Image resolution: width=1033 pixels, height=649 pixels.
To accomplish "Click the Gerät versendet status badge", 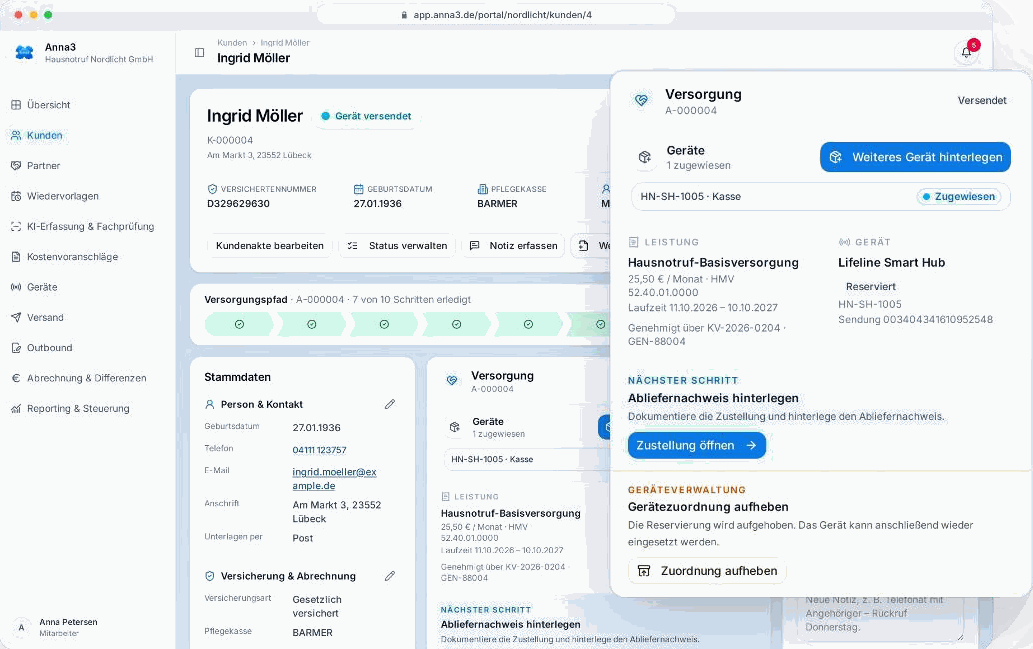I will (366, 116).
